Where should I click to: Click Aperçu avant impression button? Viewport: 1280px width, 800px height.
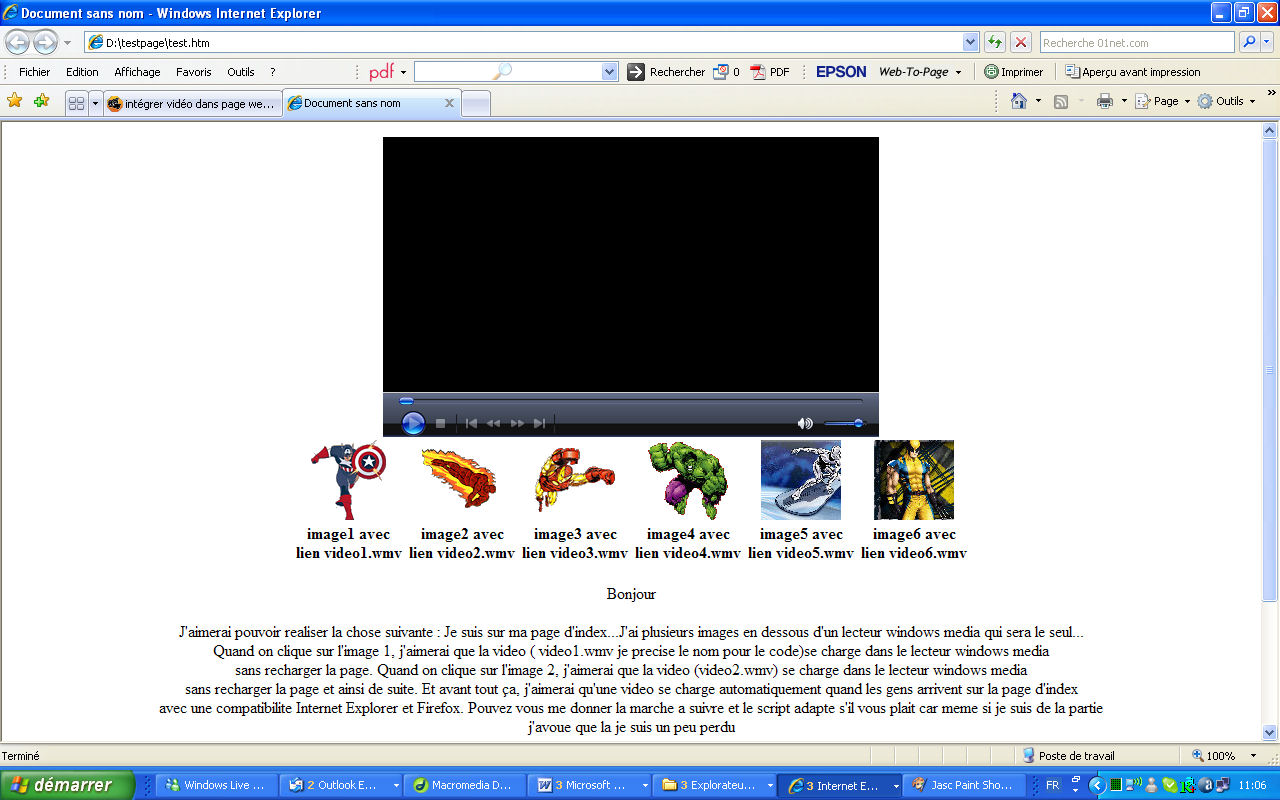point(1132,72)
